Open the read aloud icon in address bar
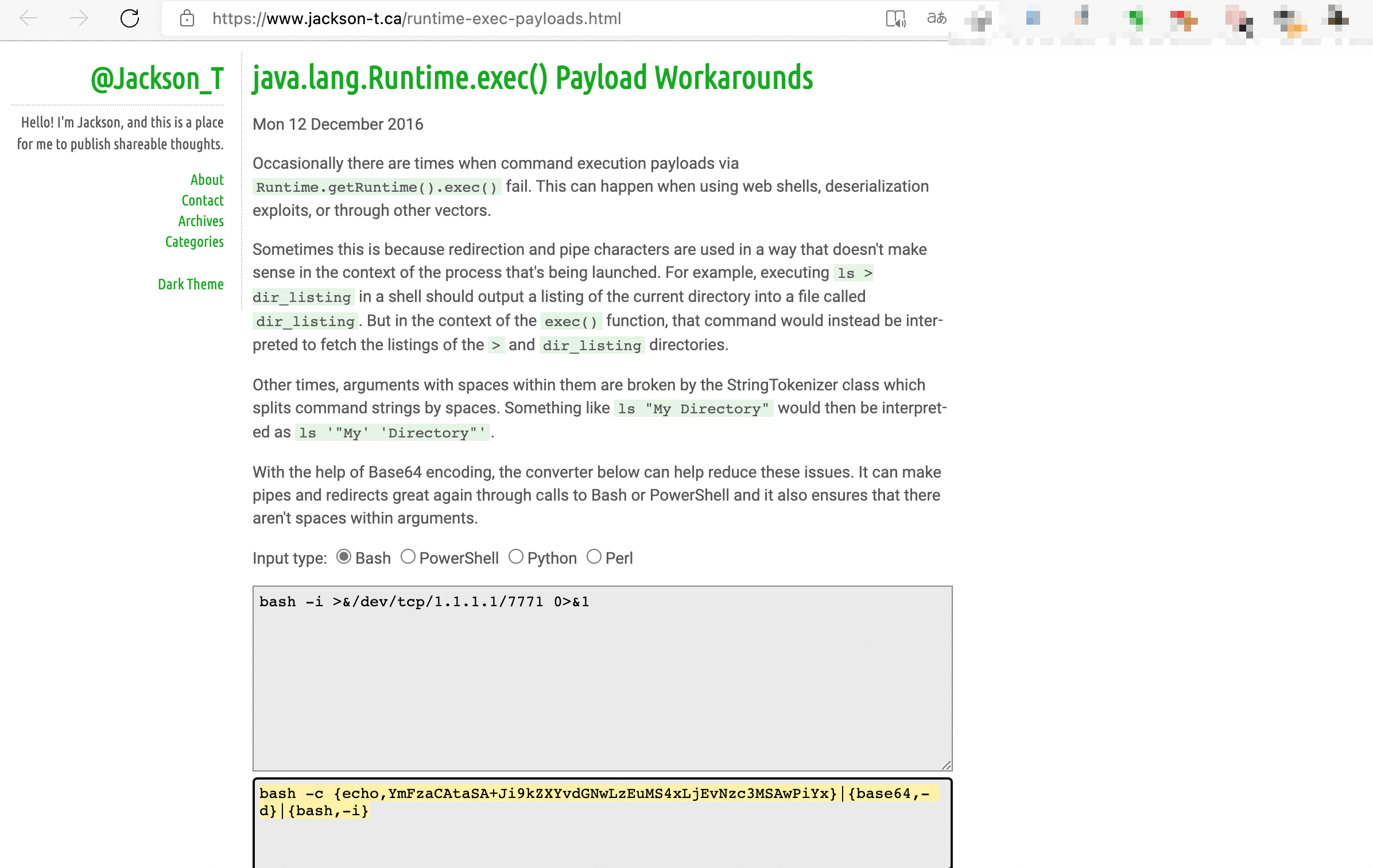1373x868 pixels. click(895, 18)
